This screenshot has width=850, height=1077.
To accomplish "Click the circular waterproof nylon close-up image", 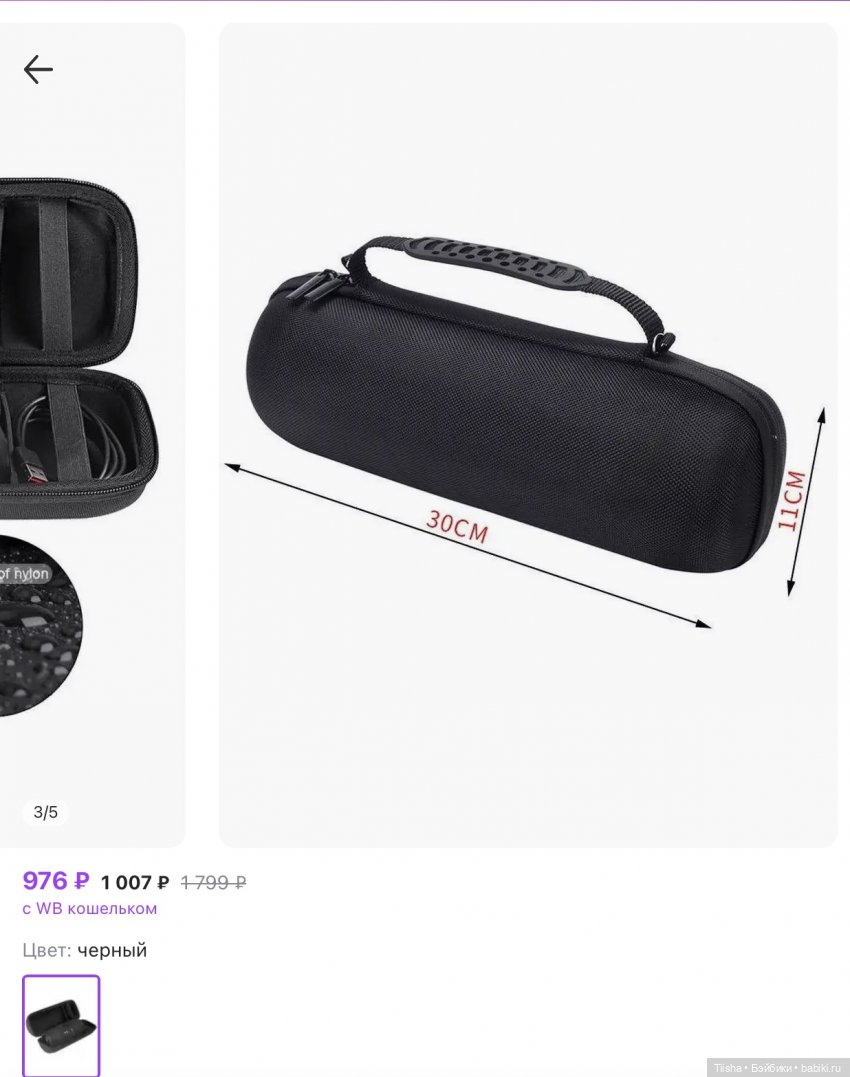I will point(40,626).
